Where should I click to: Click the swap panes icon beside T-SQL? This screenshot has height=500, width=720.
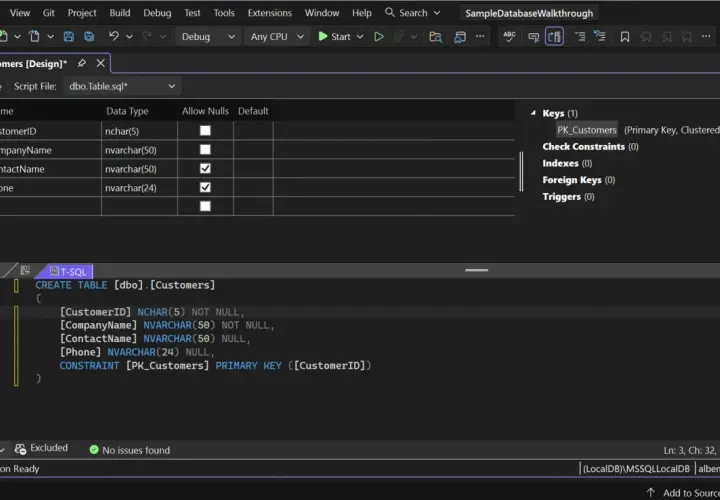[25, 270]
